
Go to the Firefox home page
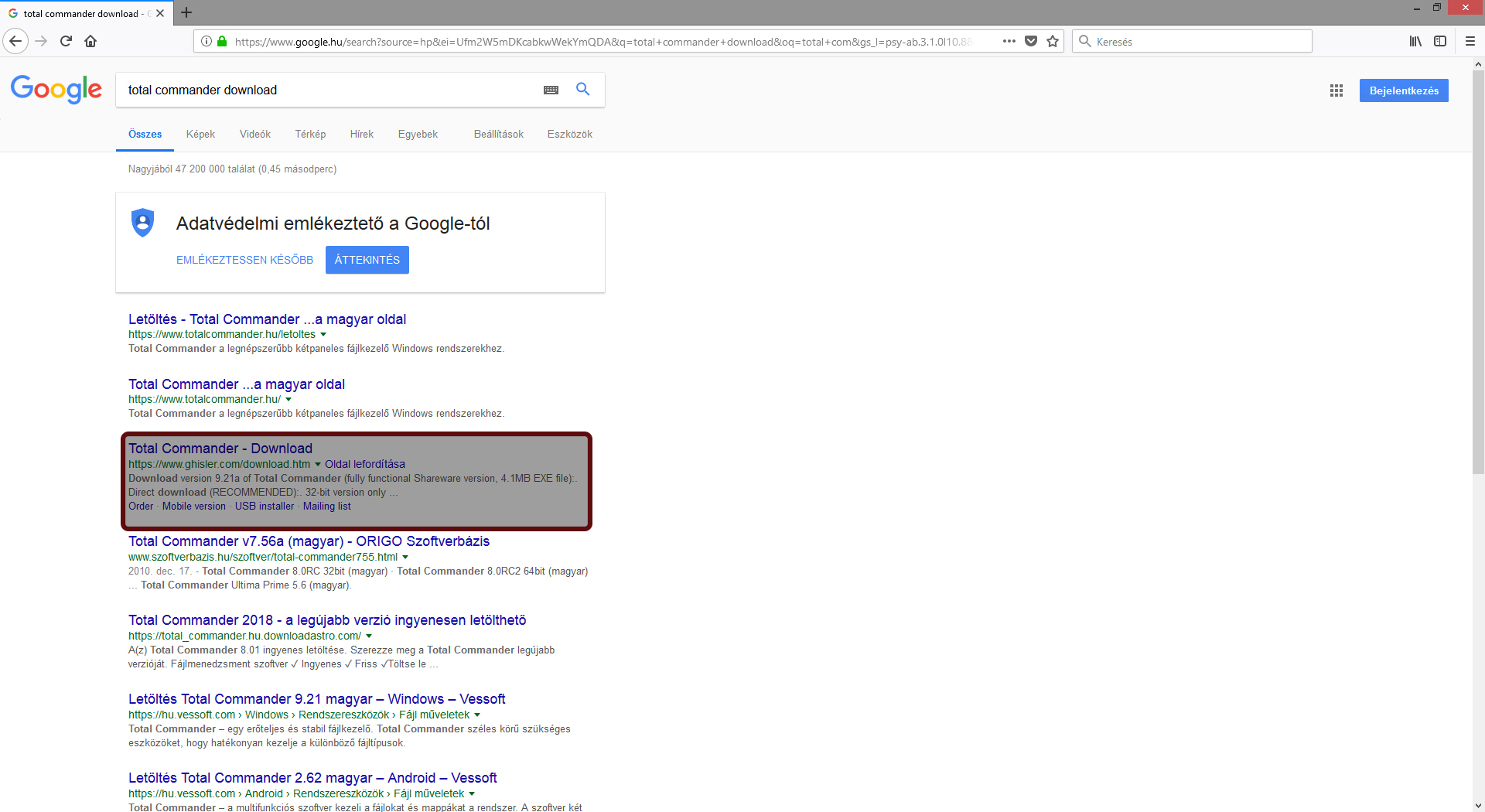pyautogui.click(x=90, y=41)
